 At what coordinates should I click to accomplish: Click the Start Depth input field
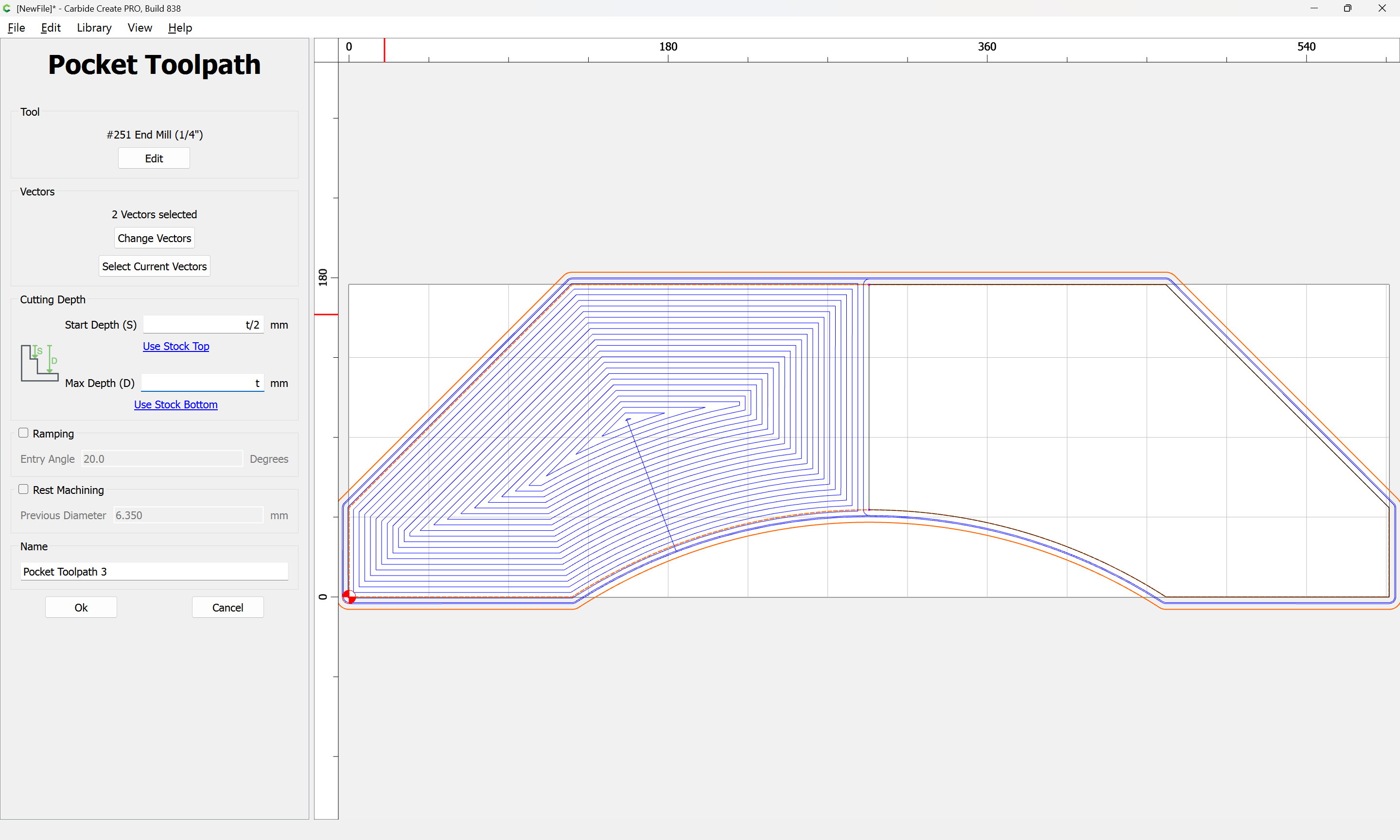[x=203, y=325]
